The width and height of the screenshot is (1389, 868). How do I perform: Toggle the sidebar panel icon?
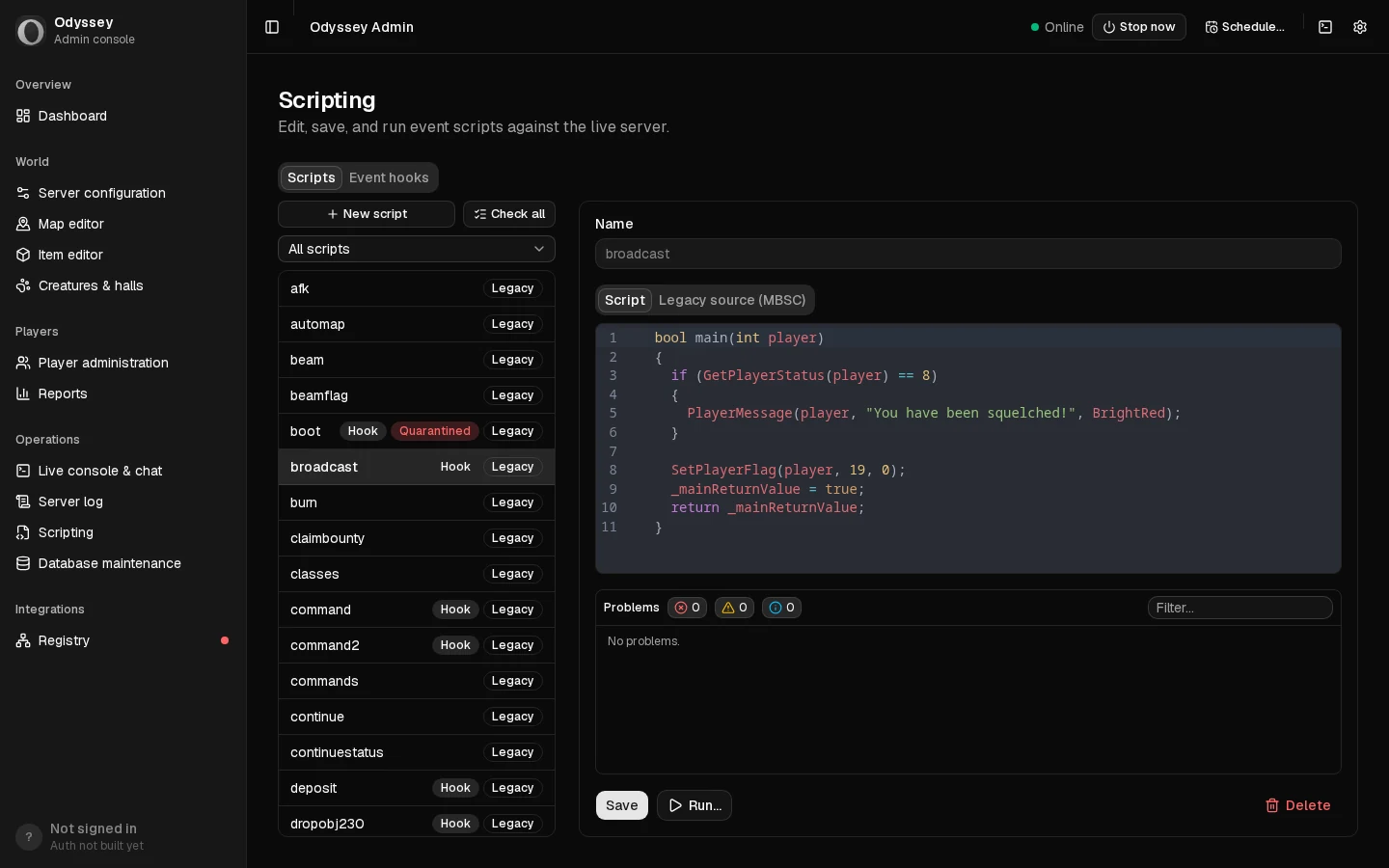[x=272, y=27]
